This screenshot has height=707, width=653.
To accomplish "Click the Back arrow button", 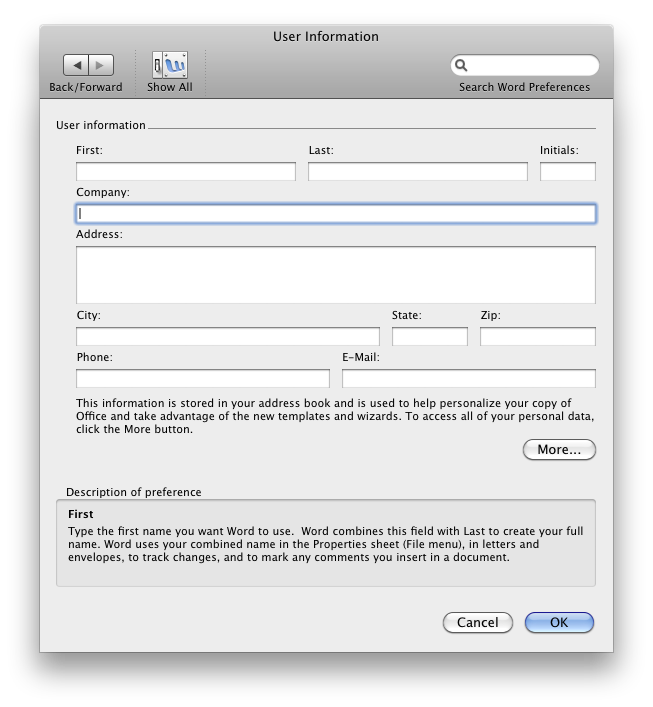I will click(76, 65).
